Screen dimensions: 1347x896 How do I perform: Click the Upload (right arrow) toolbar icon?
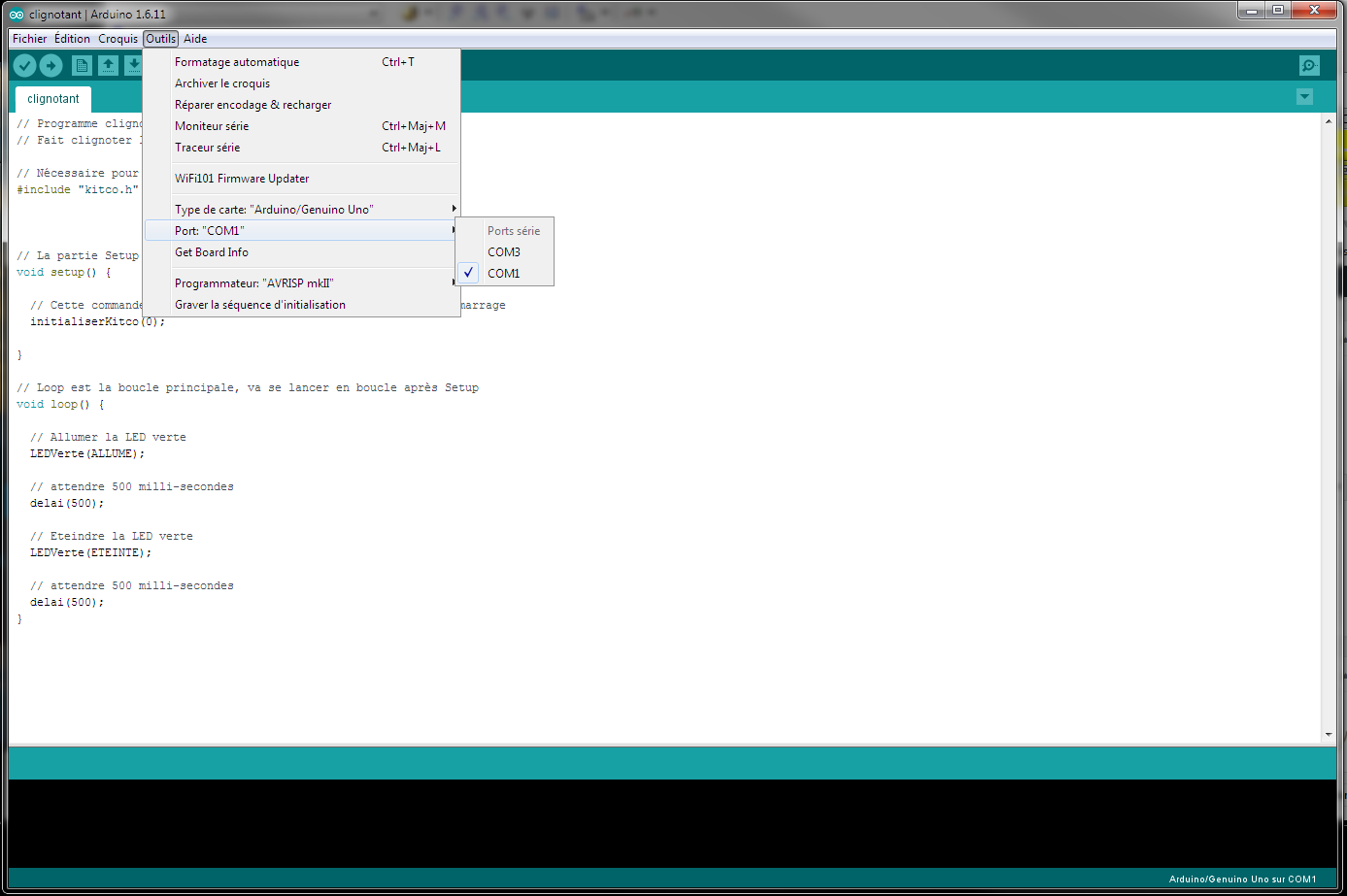[51, 65]
